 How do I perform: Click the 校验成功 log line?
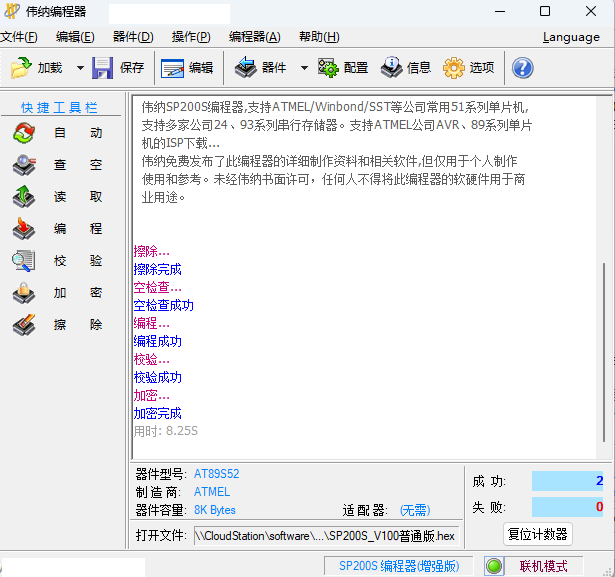tap(157, 377)
